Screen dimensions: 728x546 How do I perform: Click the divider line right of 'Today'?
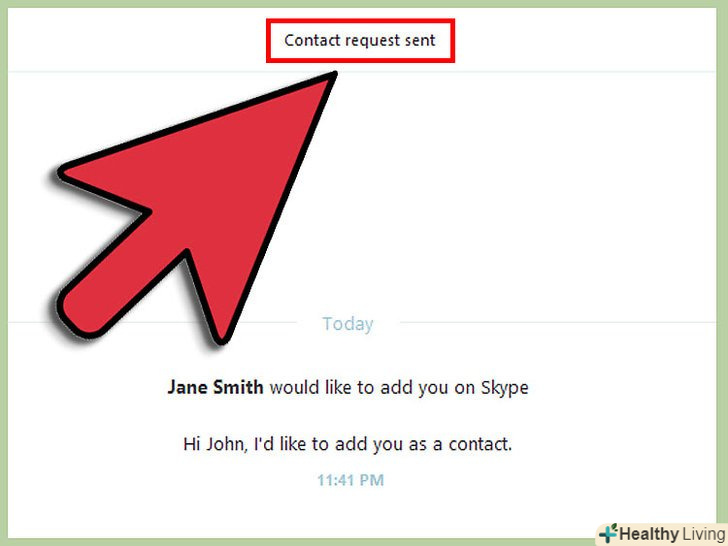[x=557, y=322]
